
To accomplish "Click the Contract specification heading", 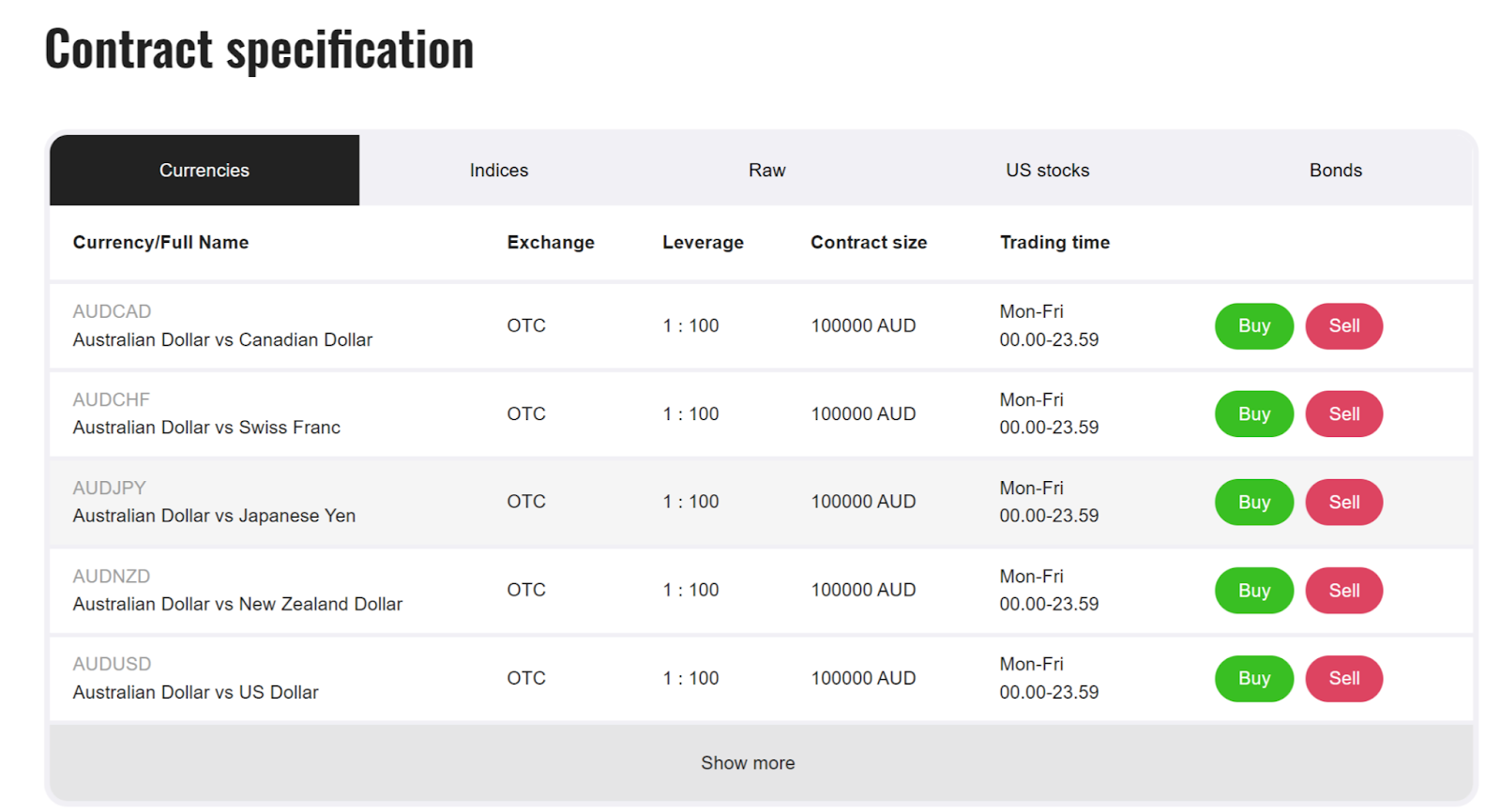I will pos(259,49).
